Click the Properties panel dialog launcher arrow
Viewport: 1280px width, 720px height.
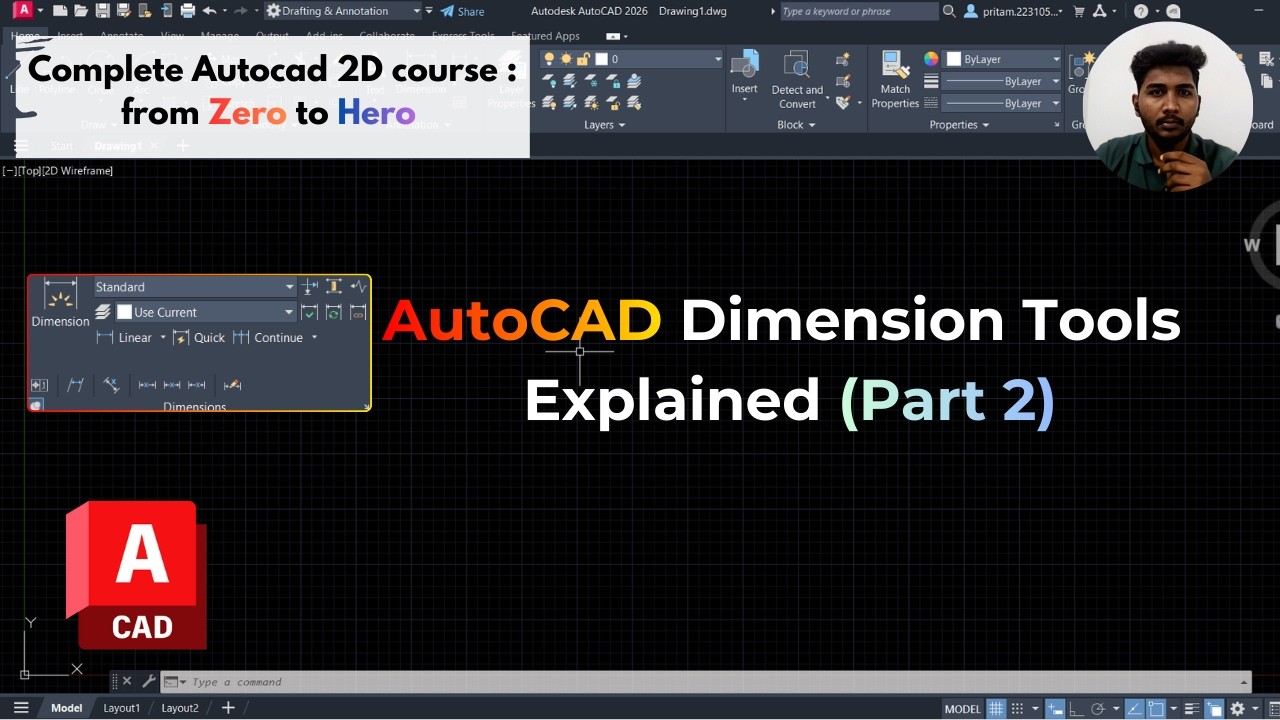pos(1057,125)
